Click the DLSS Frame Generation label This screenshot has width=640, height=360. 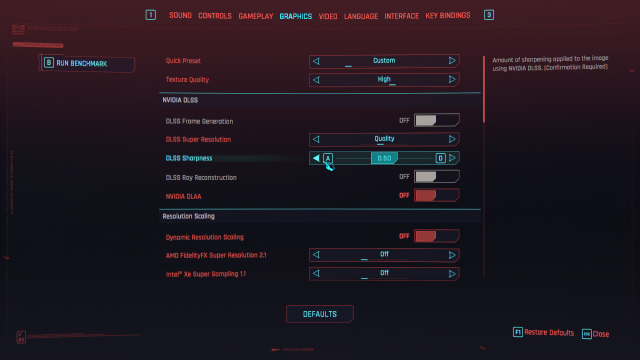199,121
